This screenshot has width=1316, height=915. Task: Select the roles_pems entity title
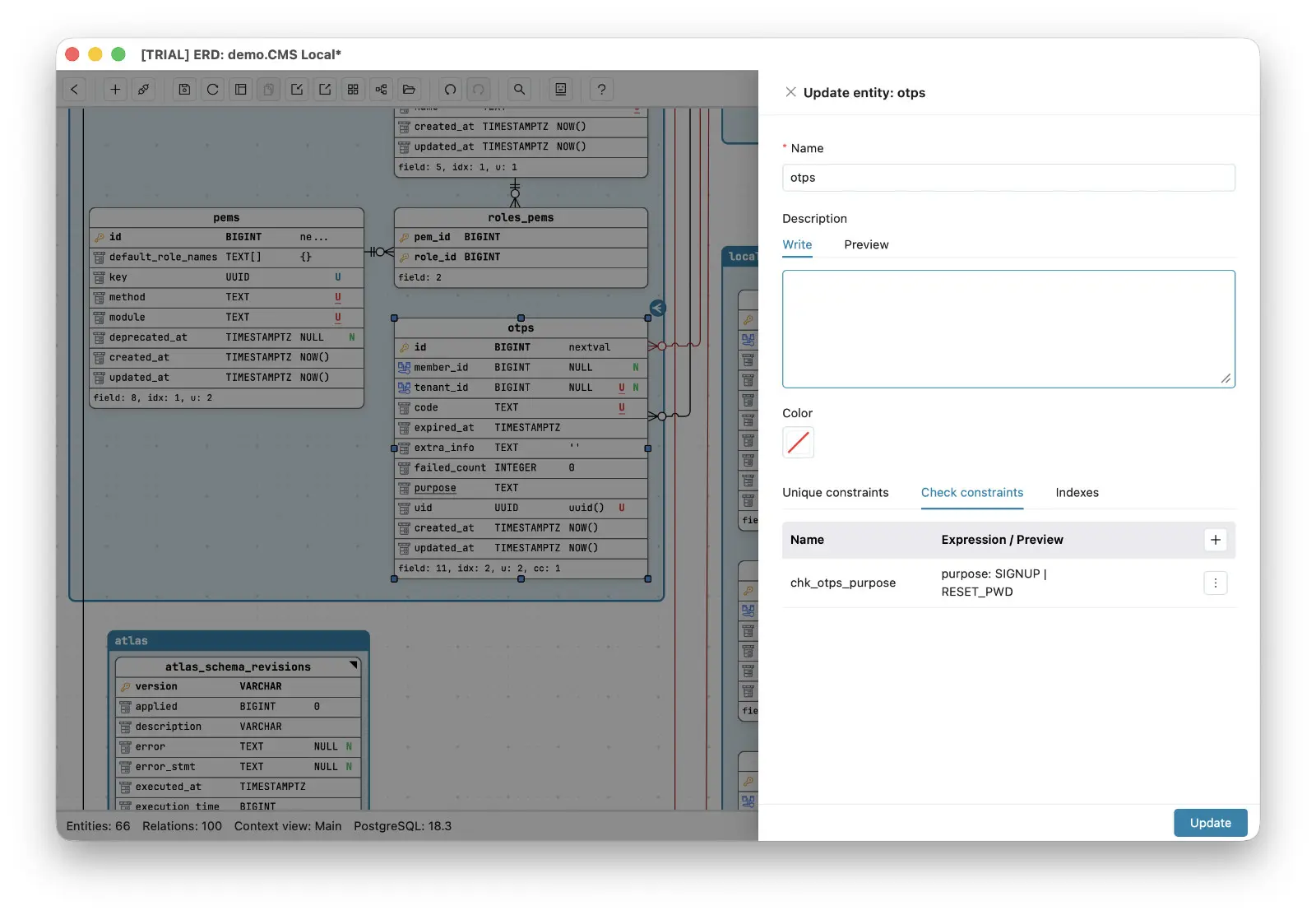point(521,217)
